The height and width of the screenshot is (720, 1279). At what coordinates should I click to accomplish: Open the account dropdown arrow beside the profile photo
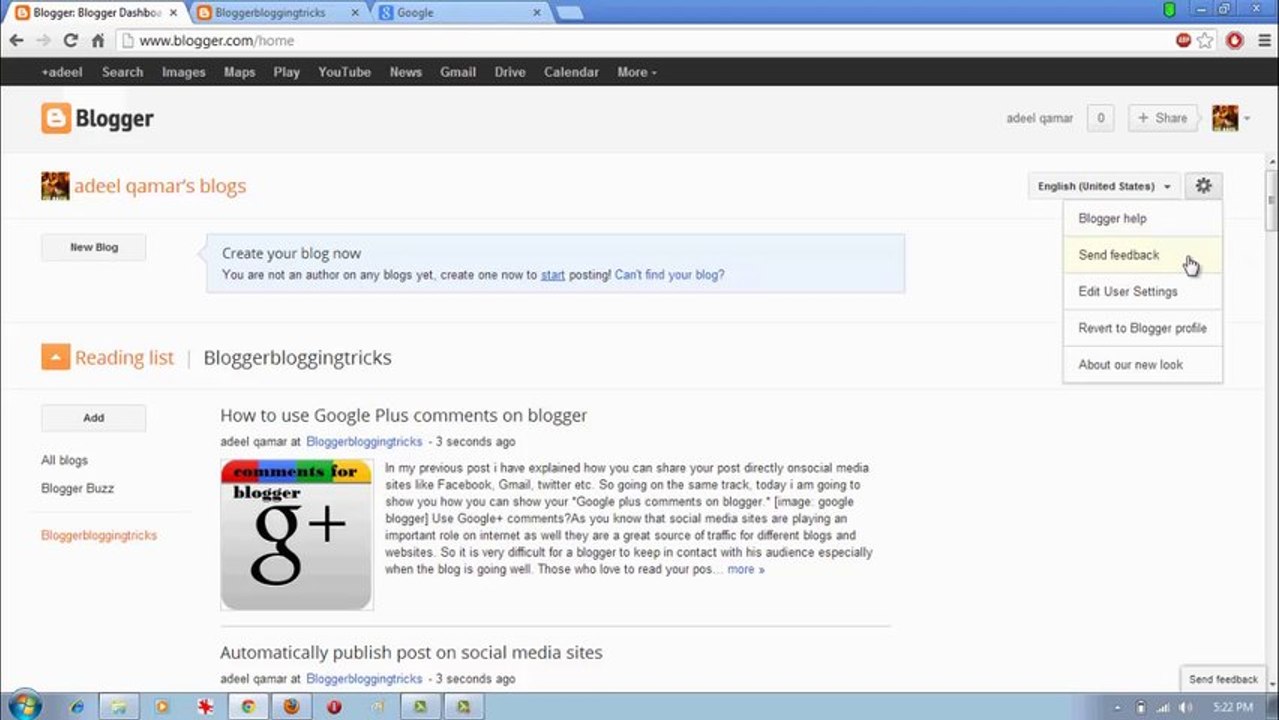tap(1247, 119)
